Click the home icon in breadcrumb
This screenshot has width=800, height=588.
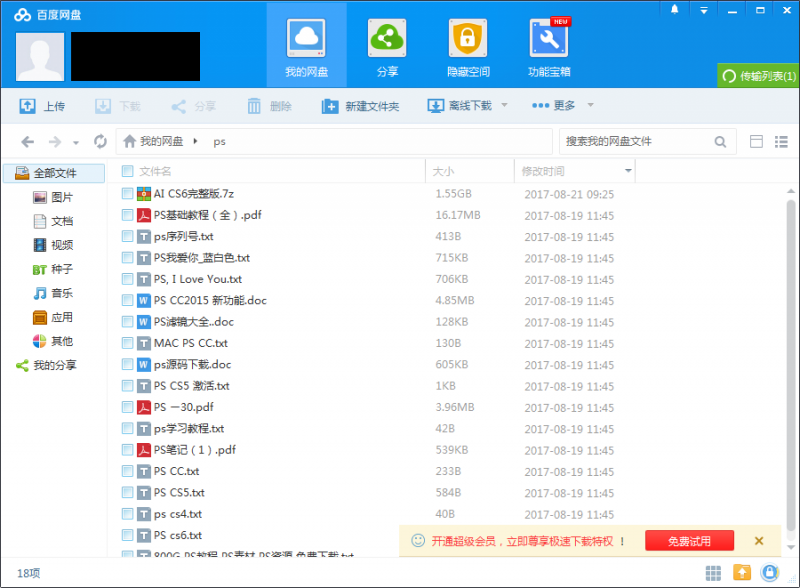pos(130,141)
